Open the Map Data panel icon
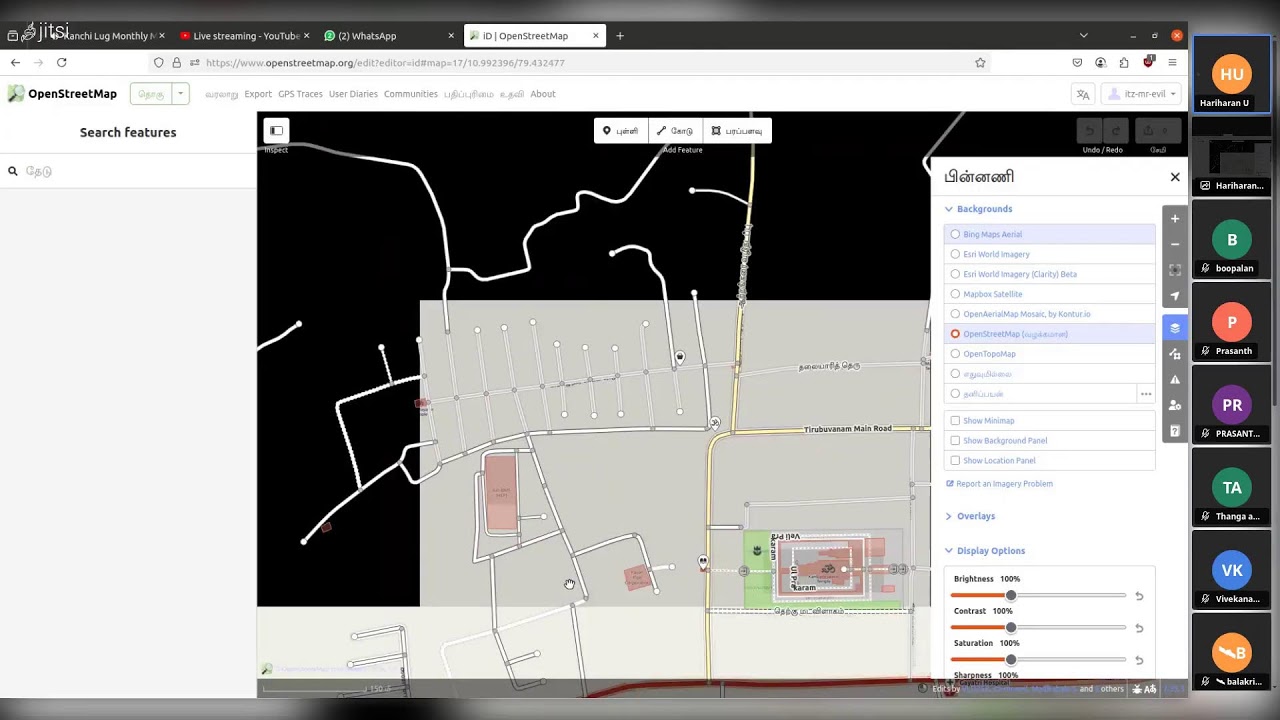This screenshot has width=1280, height=720. coord(1175,354)
